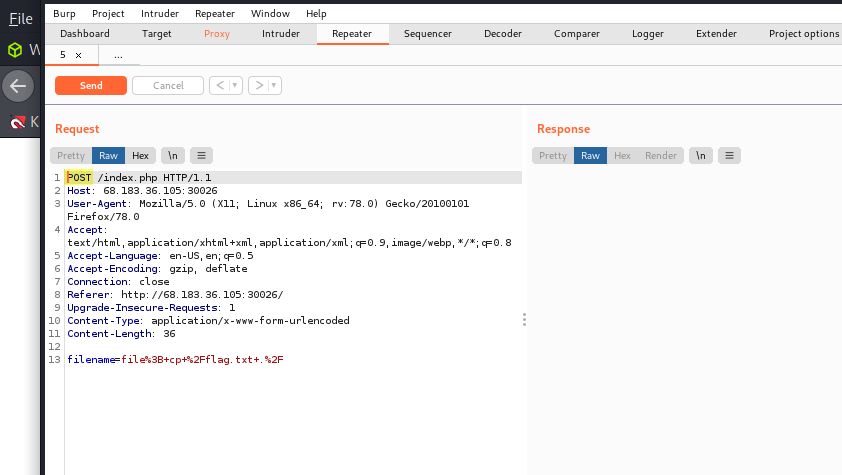Expand history dropdown beside back arrow
Image resolution: width=842 pixels, height=475 pixels.
[235, 85]
